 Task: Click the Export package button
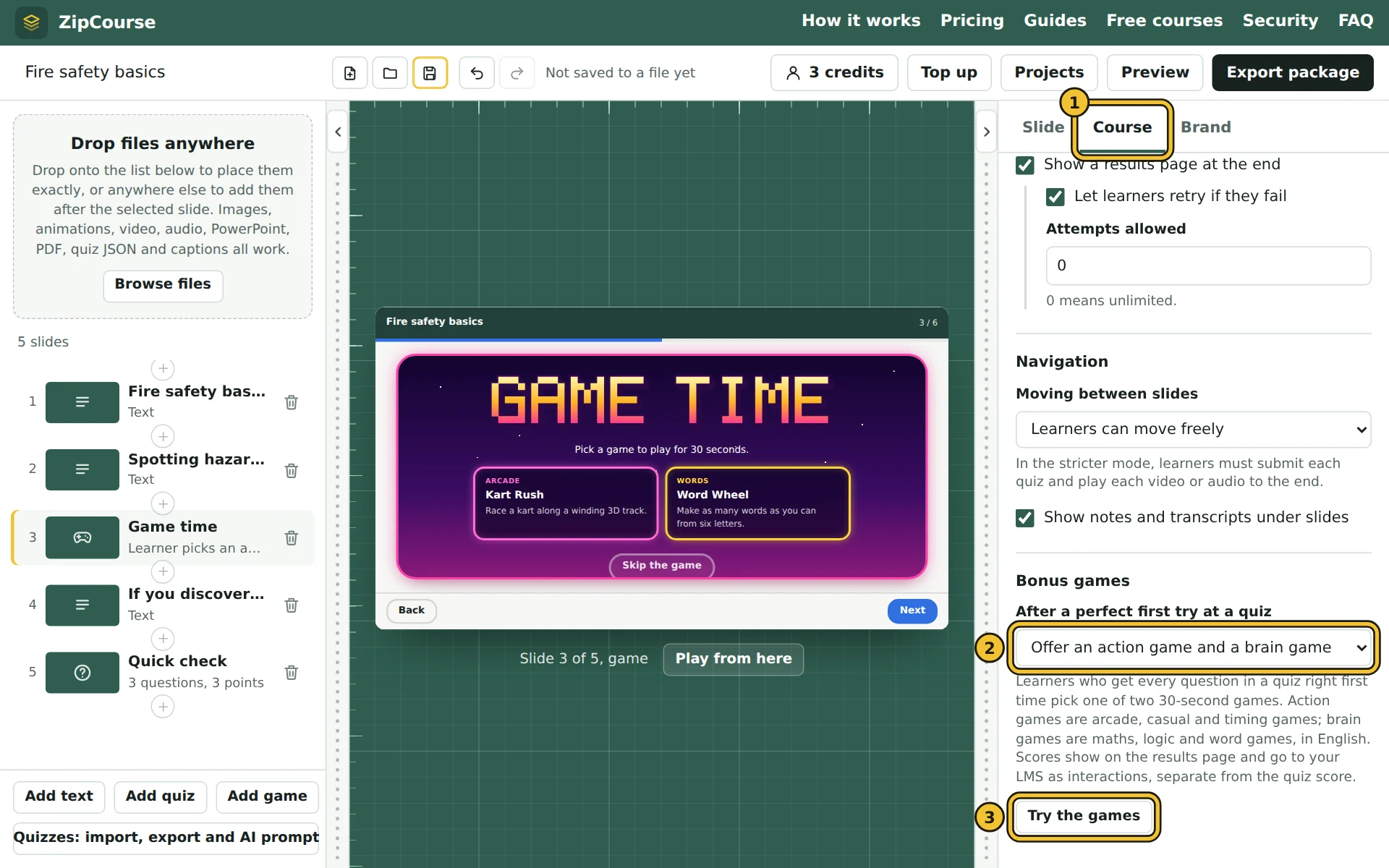tap(1293, 73)
